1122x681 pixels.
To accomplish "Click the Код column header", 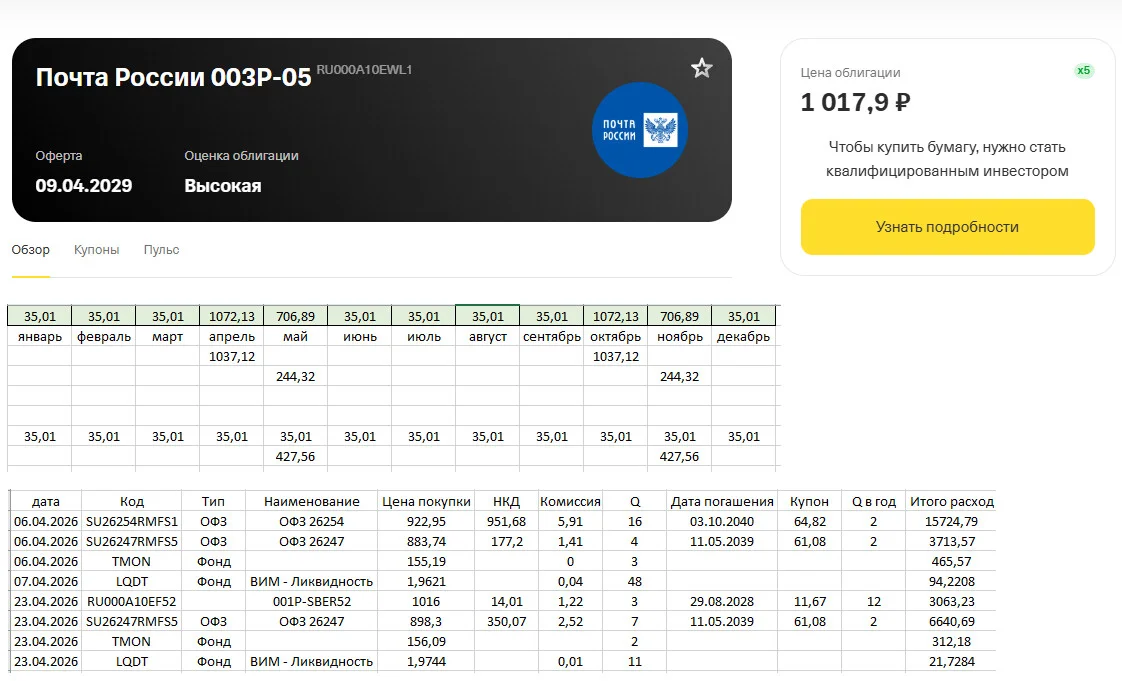I will pos(132,501).
